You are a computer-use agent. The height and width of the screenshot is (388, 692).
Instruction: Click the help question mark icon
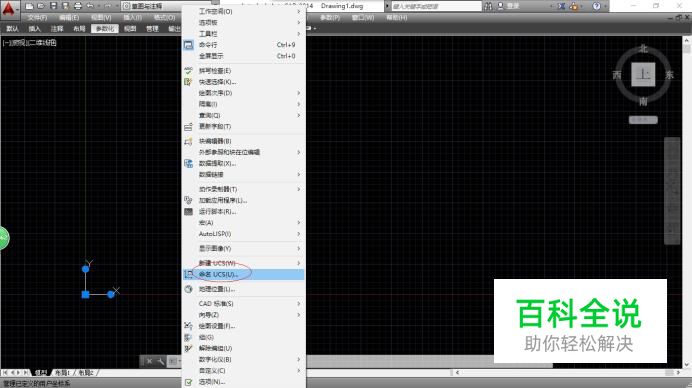click(x=597, y=6)
